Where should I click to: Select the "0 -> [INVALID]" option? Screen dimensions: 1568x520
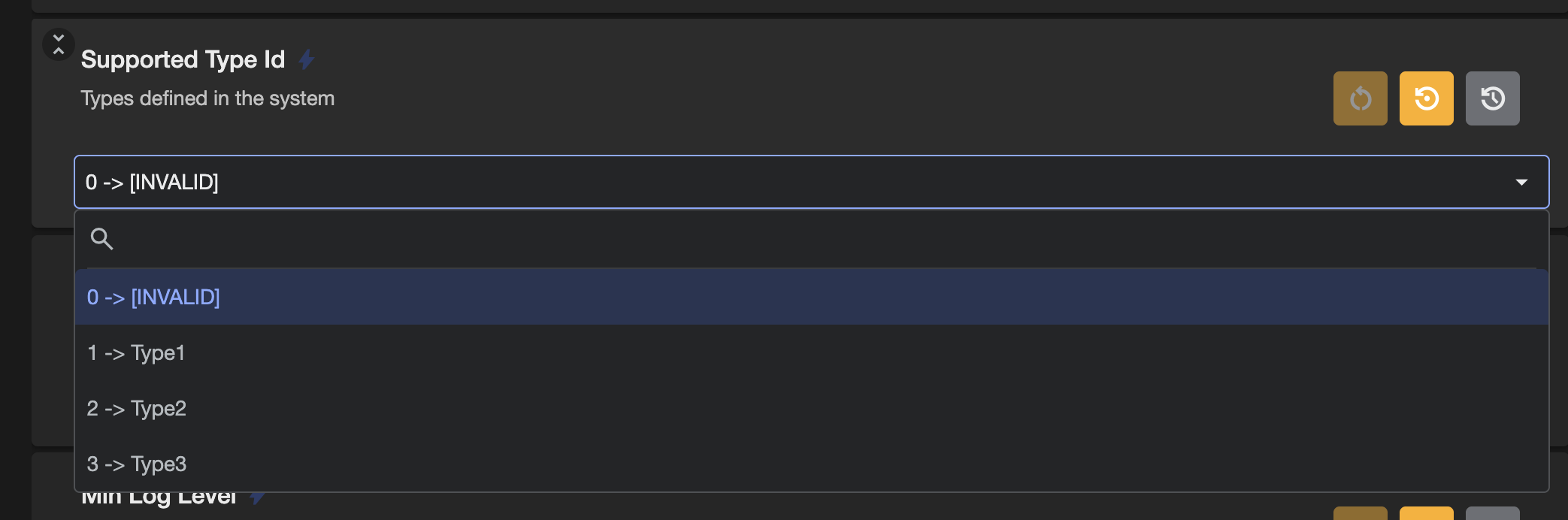point(153,298)
